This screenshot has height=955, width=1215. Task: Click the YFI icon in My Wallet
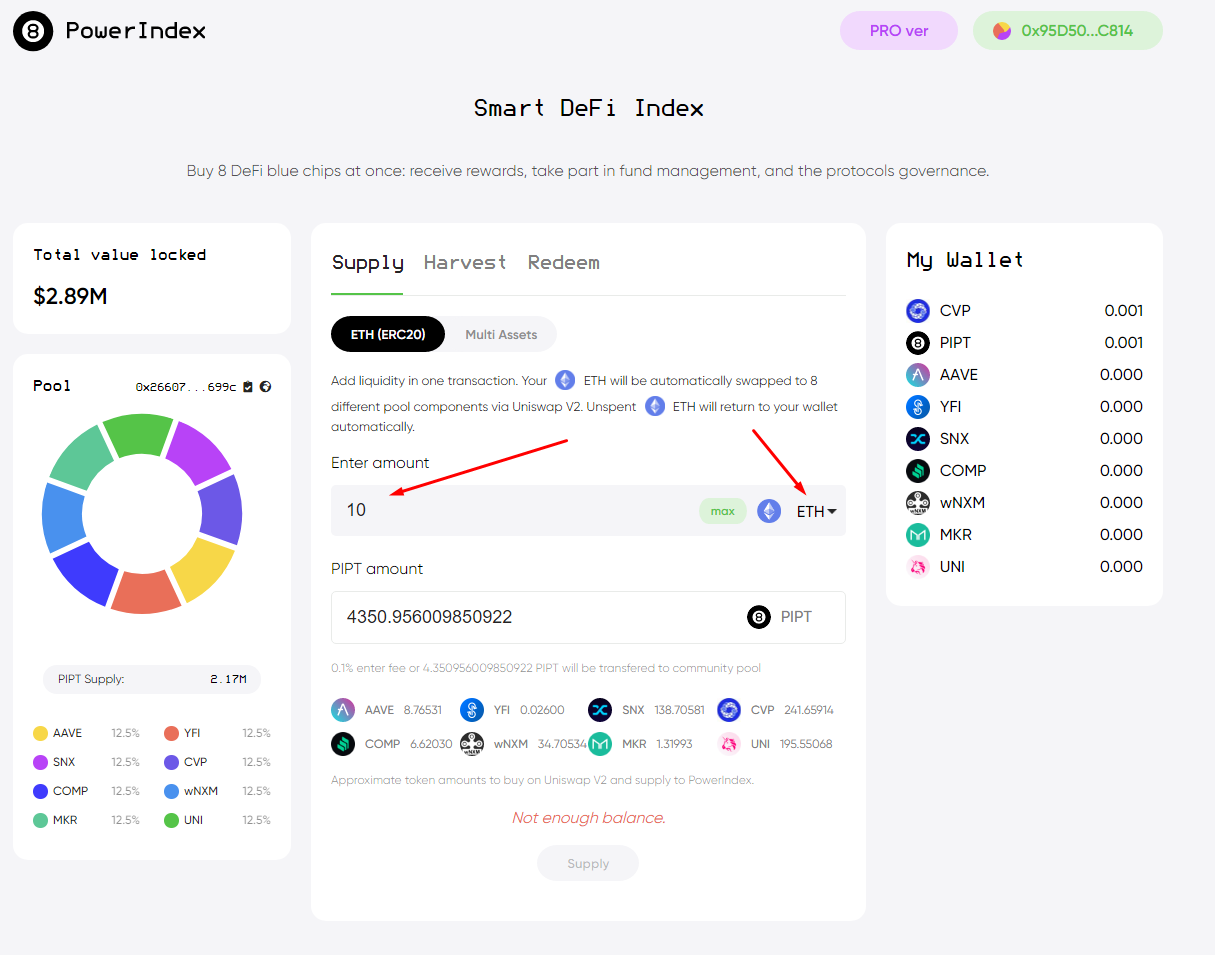918,407
